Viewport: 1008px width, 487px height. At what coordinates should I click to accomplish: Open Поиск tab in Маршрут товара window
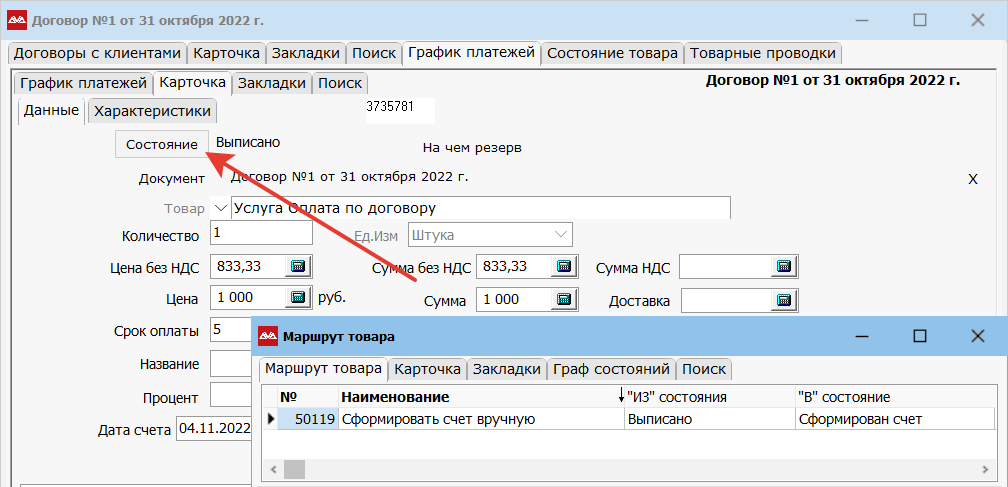click(x=704, y=369)
